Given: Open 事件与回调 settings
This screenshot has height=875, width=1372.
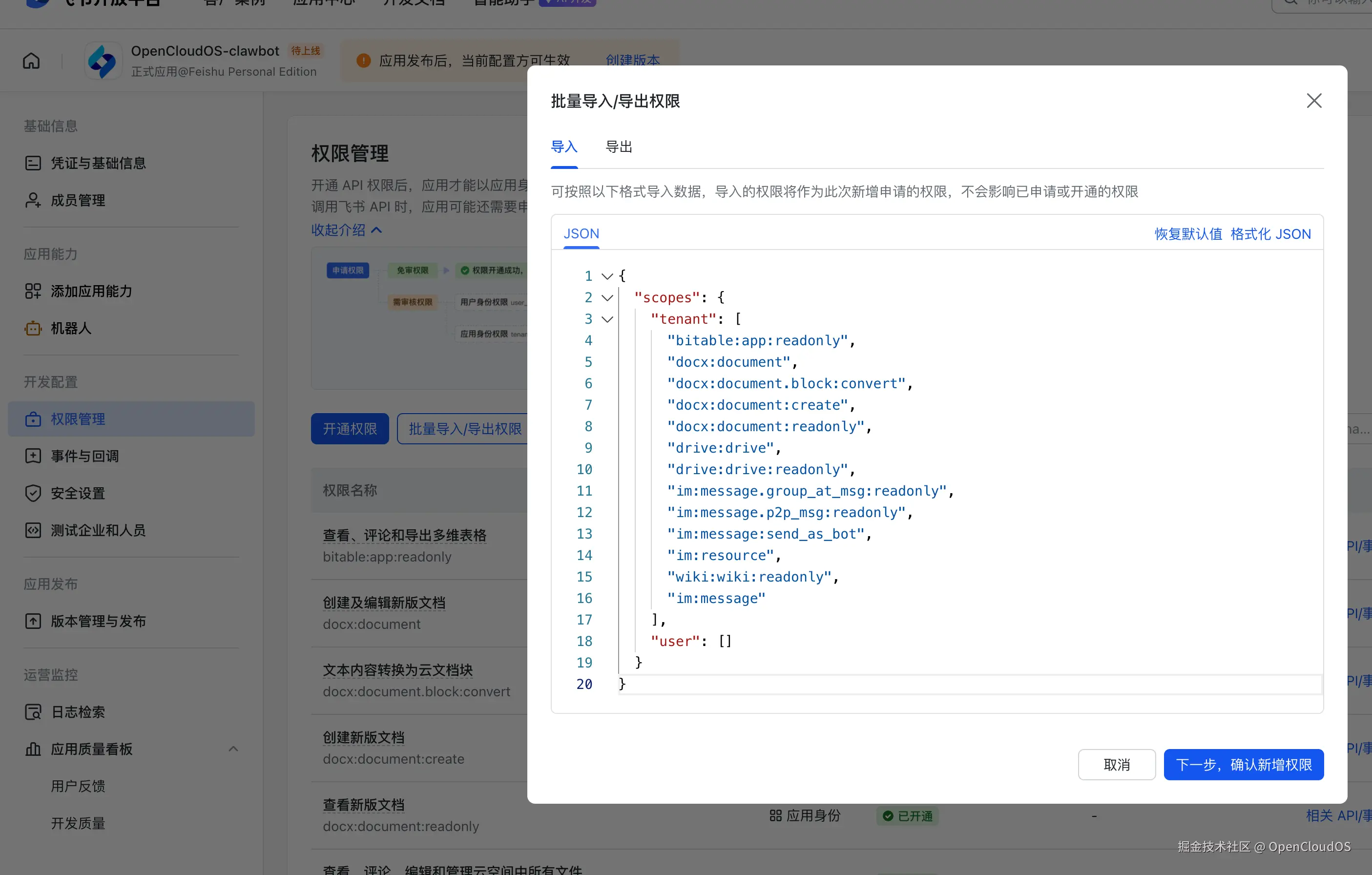Looking at the screenshot, I should point(84,456).
